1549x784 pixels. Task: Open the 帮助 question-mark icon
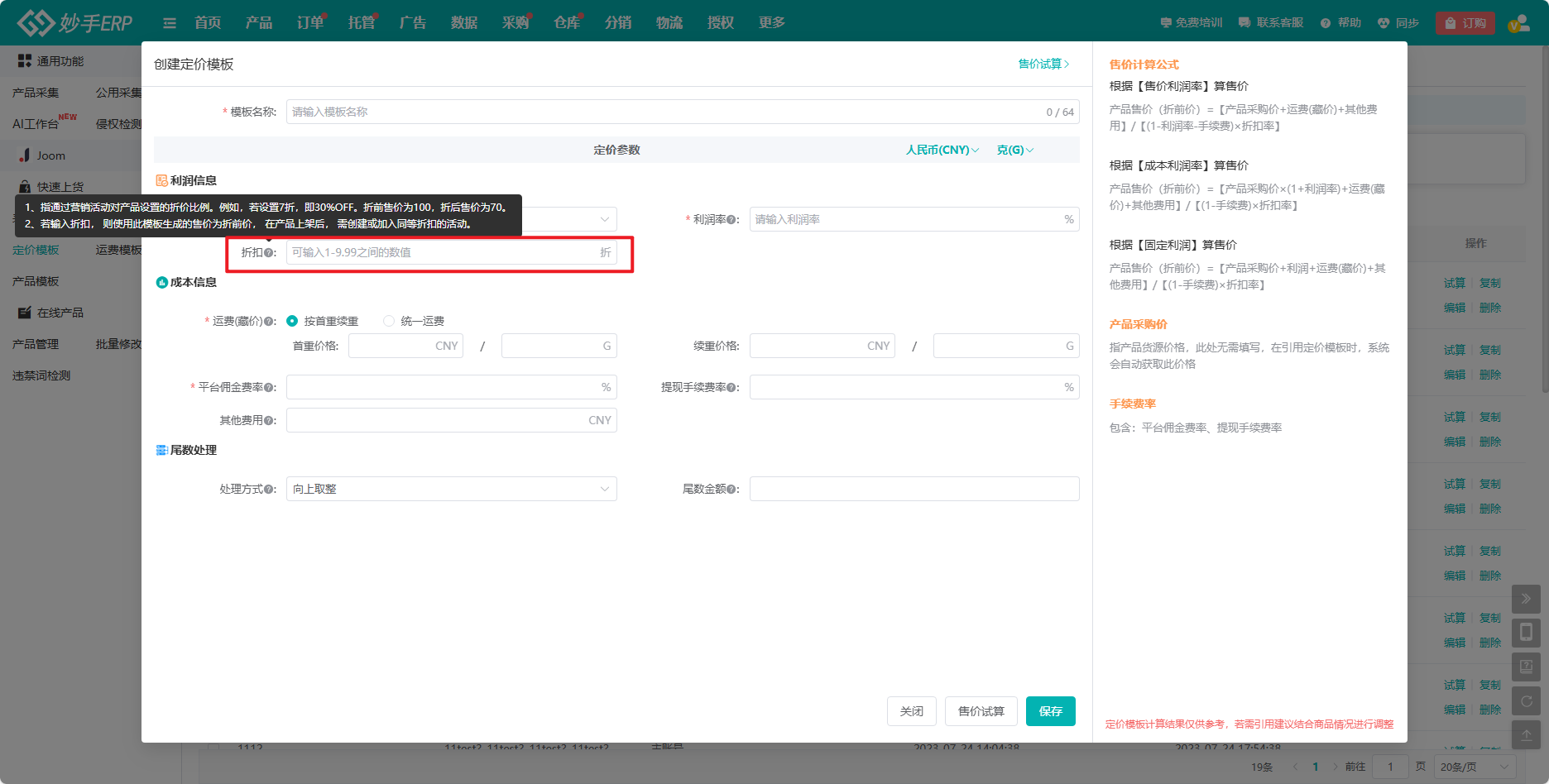tap(1326, 23)
